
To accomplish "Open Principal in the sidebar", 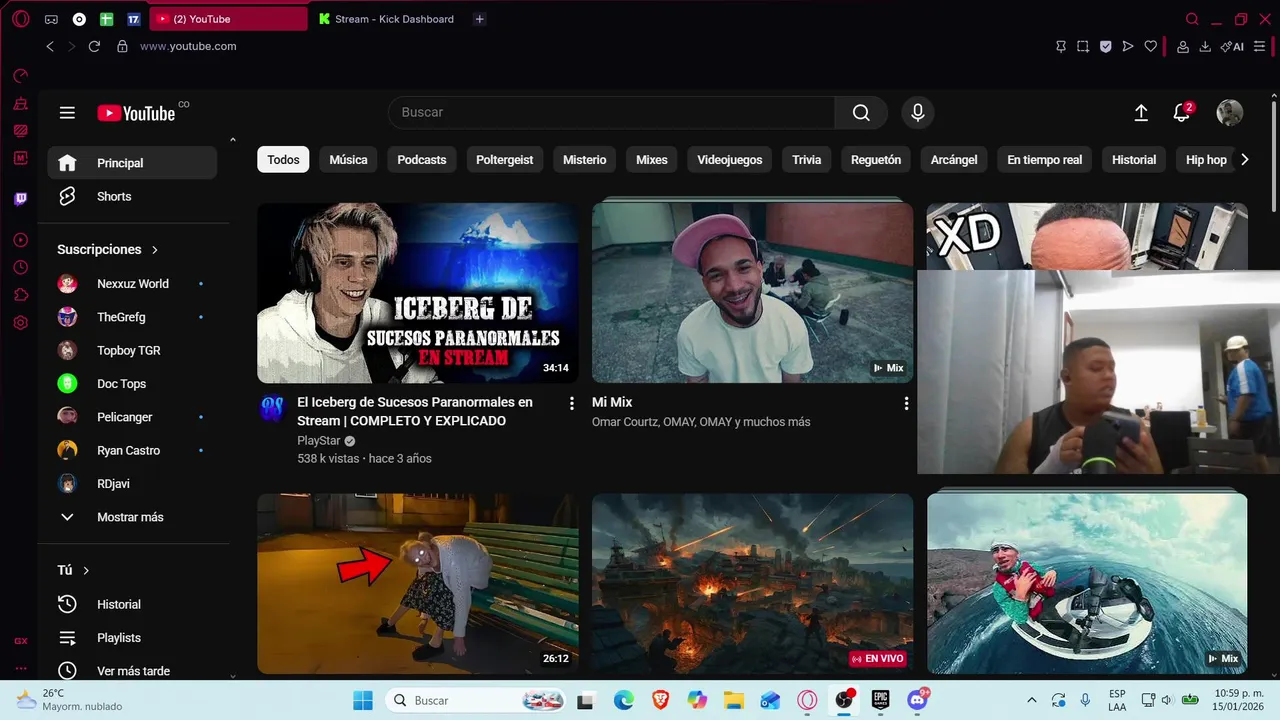I will click(x=132, y=163).
